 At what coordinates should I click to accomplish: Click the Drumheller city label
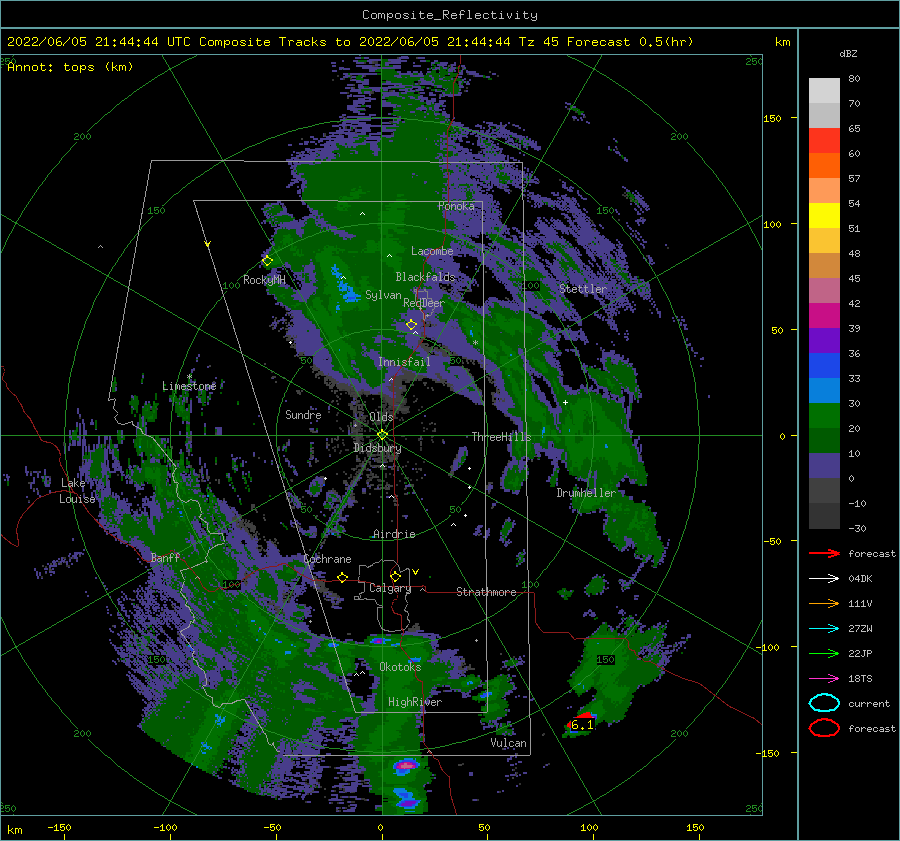586,493
